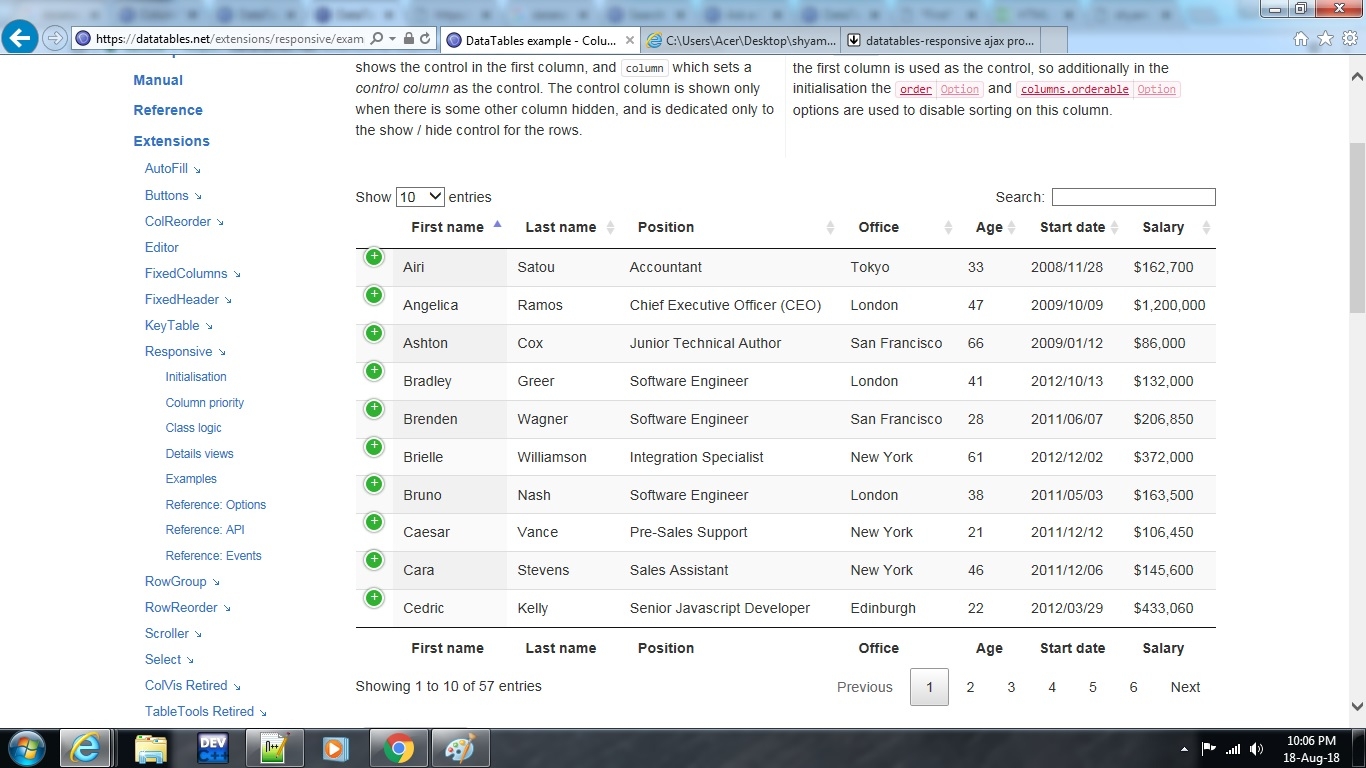The height and width of the screenshot is (768, 1366).
Task: Go to page 3 of results
Action: pyautogui.click(x=1011, y=687)
